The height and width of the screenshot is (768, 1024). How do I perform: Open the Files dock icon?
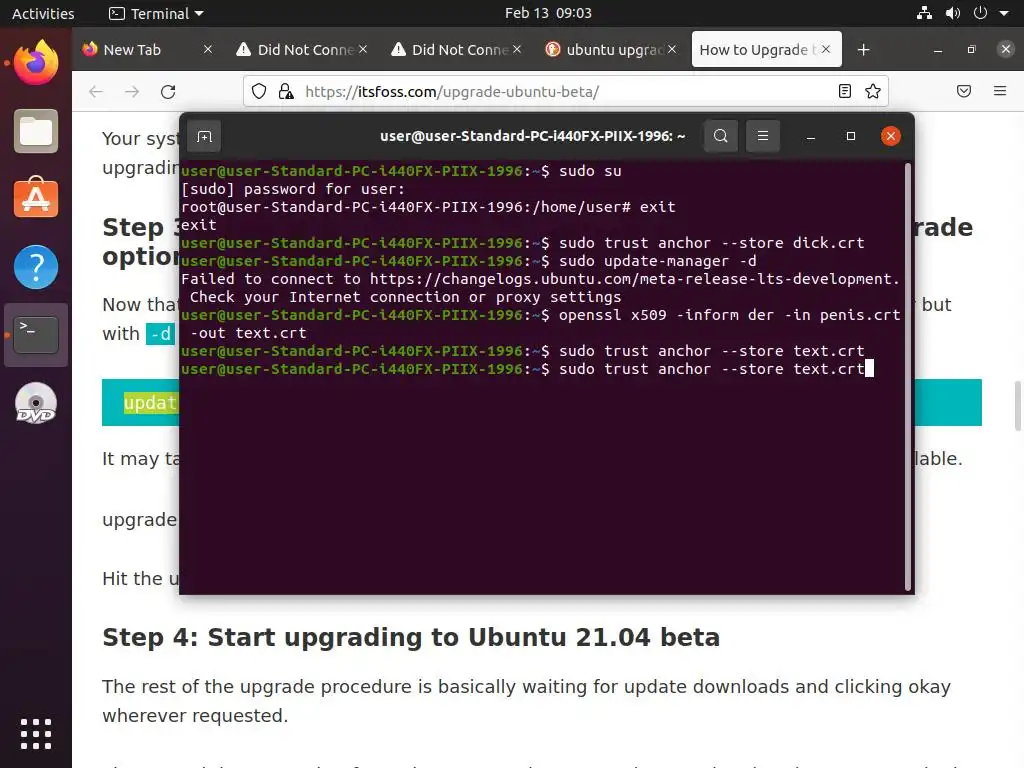click(x=36, y=131)
